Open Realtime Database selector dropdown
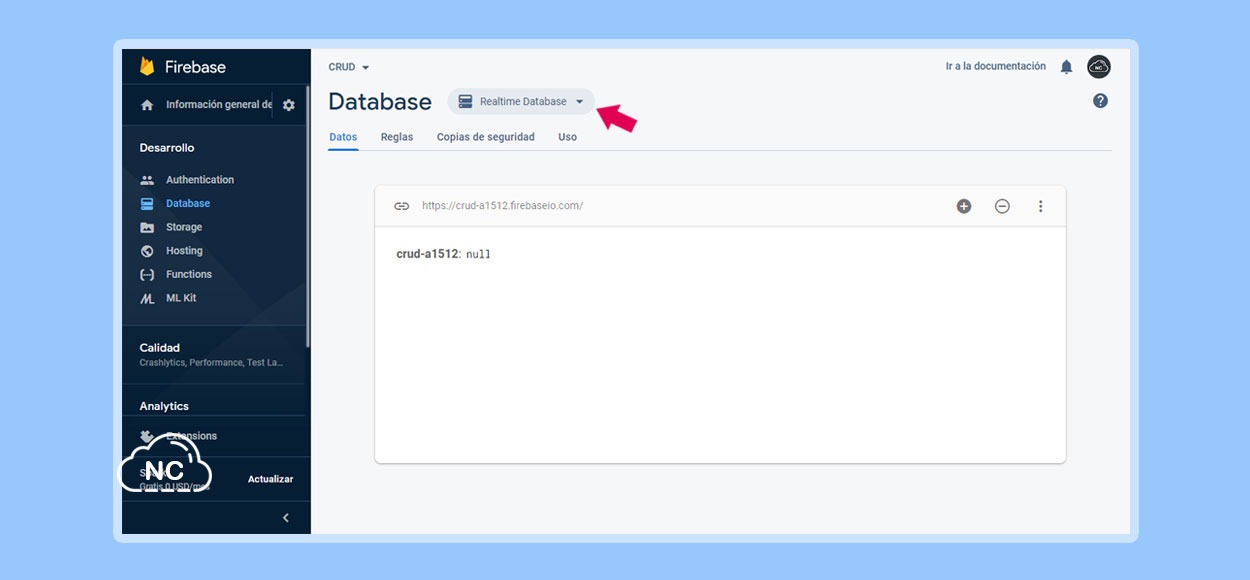 tap(521, 102)
